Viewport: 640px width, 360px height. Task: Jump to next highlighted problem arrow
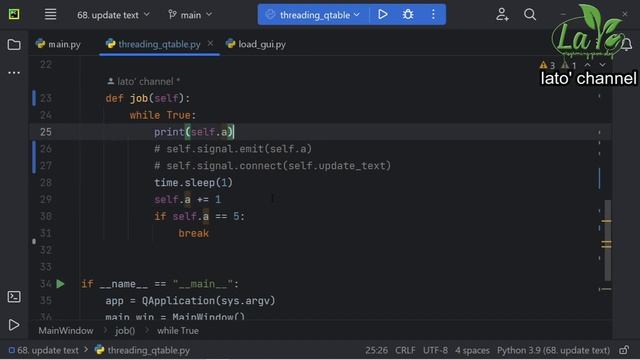(602, 65)
